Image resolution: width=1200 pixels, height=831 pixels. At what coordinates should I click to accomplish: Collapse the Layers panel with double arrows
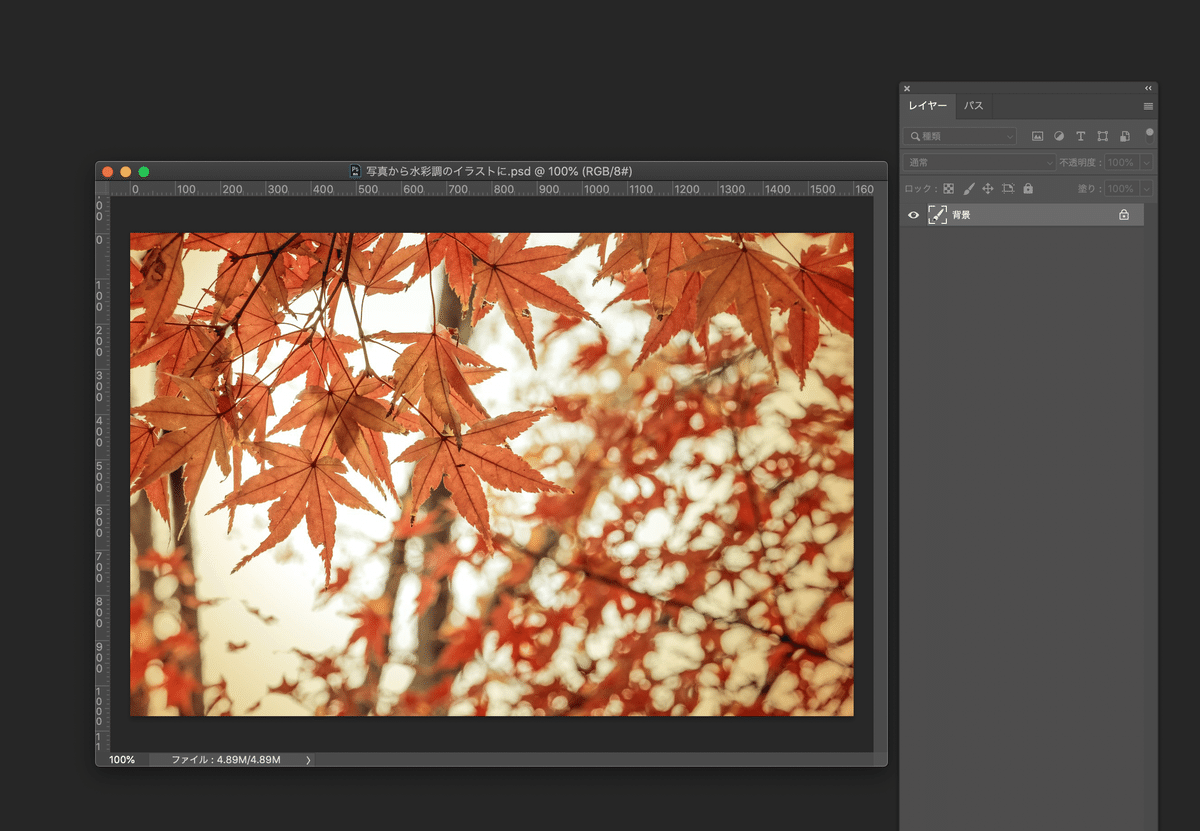click(1148, 88)
